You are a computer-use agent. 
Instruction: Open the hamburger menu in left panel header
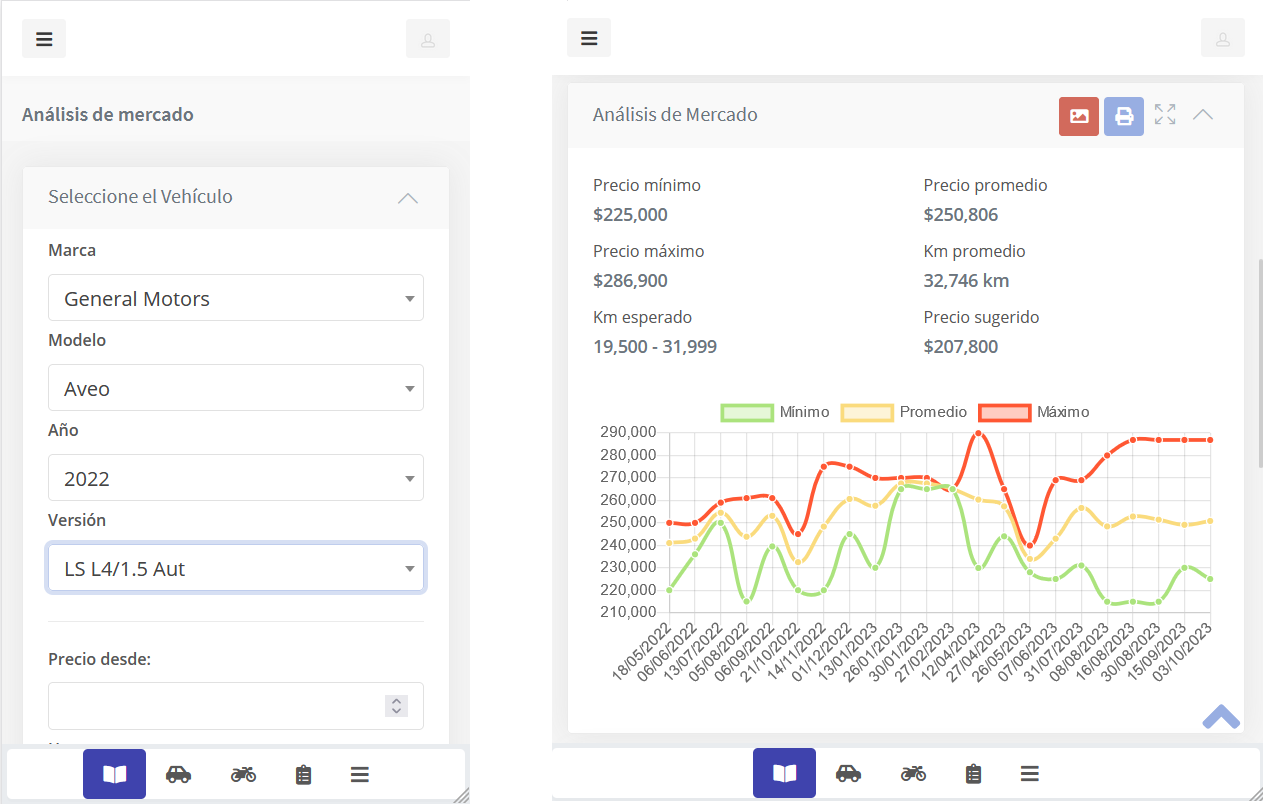pos(44,39)
